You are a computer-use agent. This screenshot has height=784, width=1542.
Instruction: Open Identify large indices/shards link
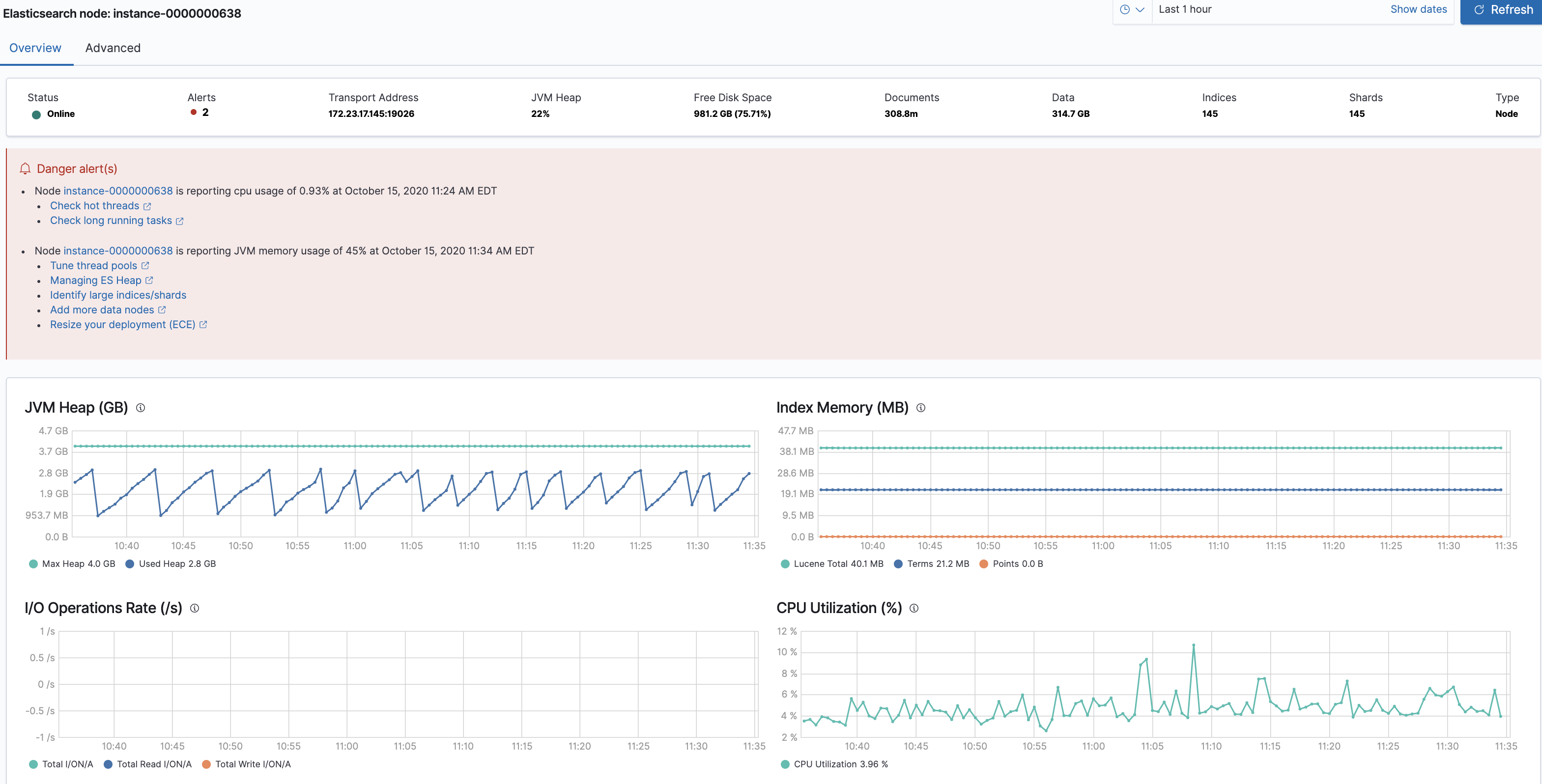(x=118, y=295)
